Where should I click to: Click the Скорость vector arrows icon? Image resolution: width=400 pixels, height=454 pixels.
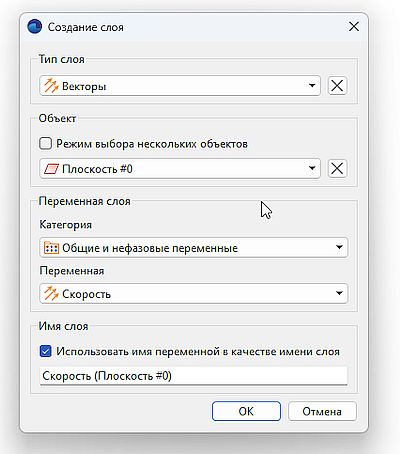(51, 294)
